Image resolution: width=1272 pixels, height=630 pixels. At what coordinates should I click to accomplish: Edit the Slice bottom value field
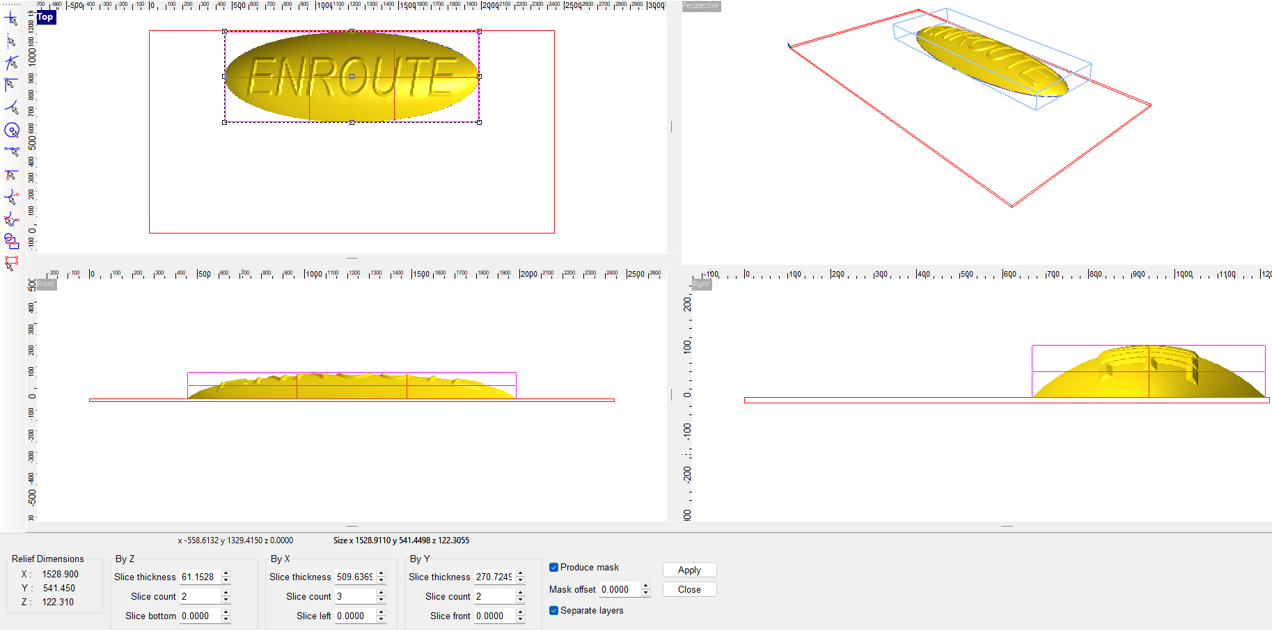[199, 616]
